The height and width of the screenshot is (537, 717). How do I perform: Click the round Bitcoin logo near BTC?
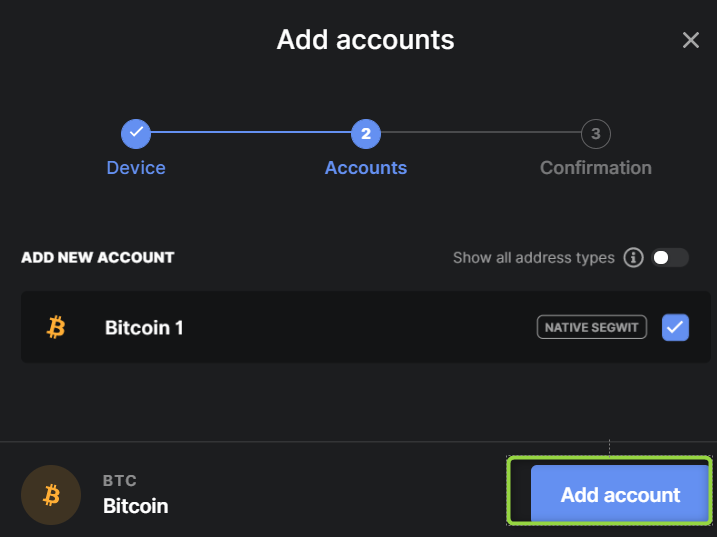click(51, 495)
